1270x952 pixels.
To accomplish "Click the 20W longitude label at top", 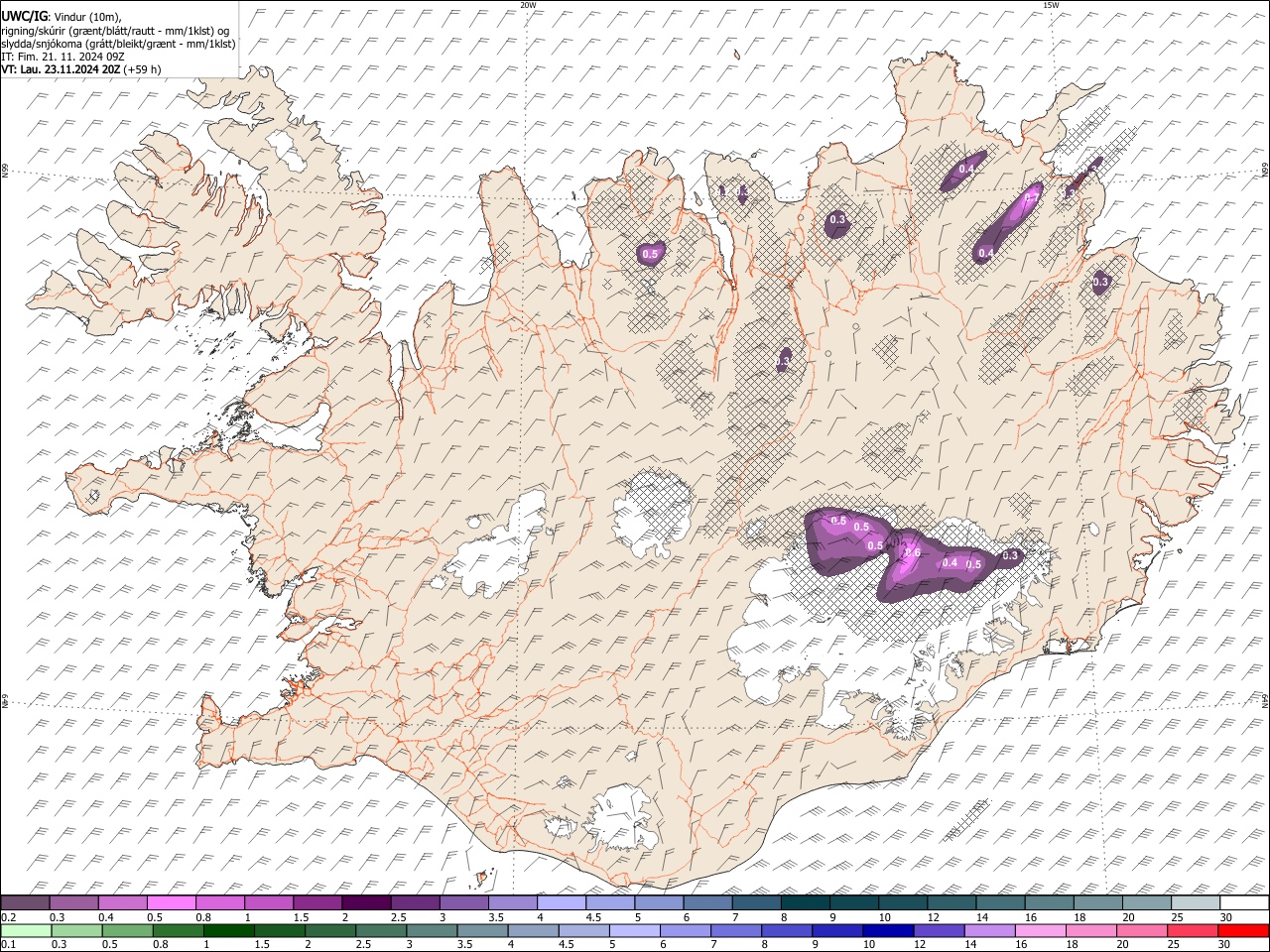I will tap(528, 5).
